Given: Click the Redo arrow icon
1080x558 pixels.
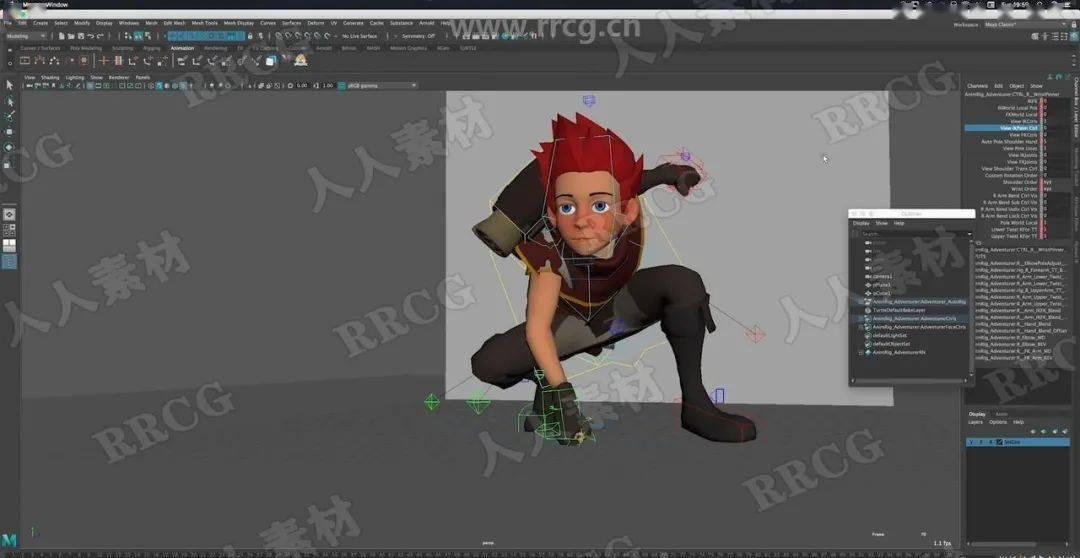Looking at the screenshot, I should click(101, 36).
